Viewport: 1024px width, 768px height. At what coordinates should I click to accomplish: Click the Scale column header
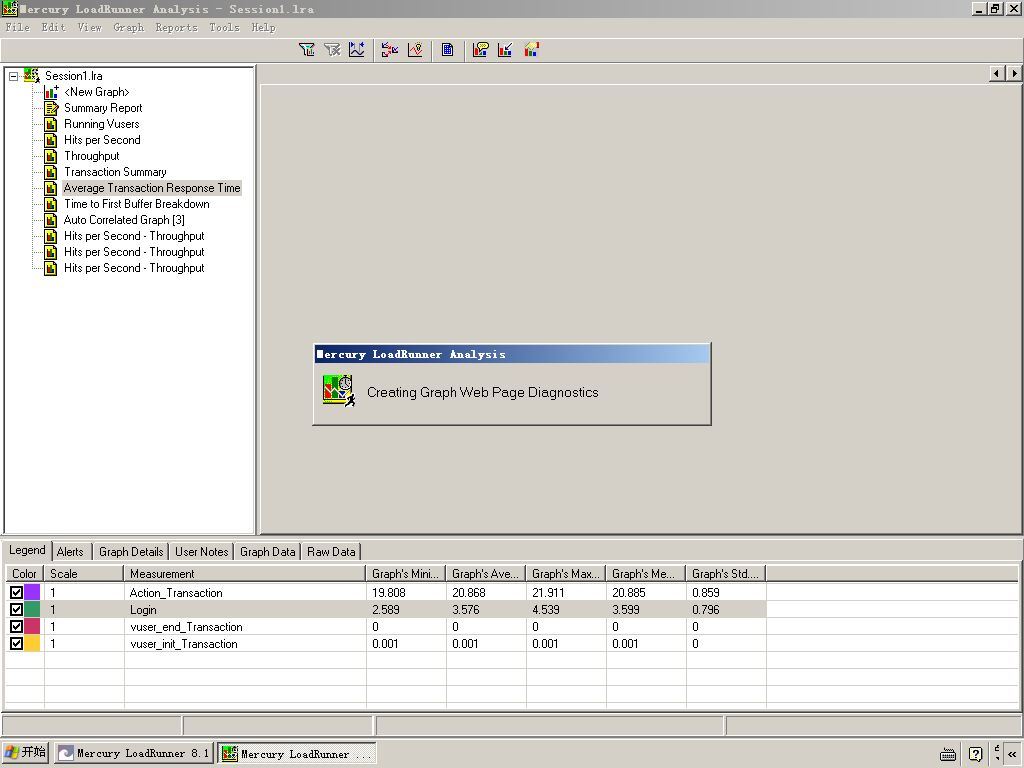[84, 573]
